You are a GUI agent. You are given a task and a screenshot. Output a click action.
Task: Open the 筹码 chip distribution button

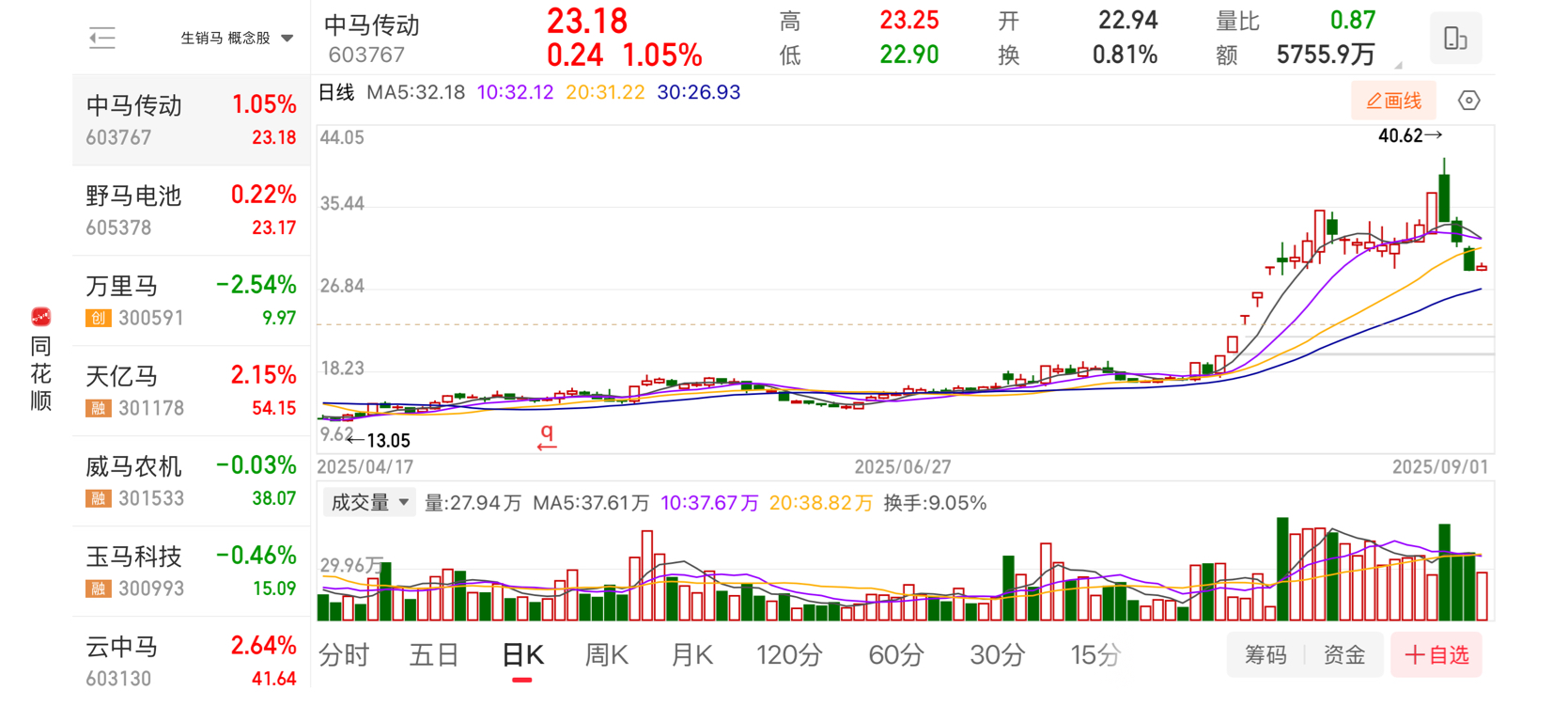pyautogui.click(x=1265, y=655)
